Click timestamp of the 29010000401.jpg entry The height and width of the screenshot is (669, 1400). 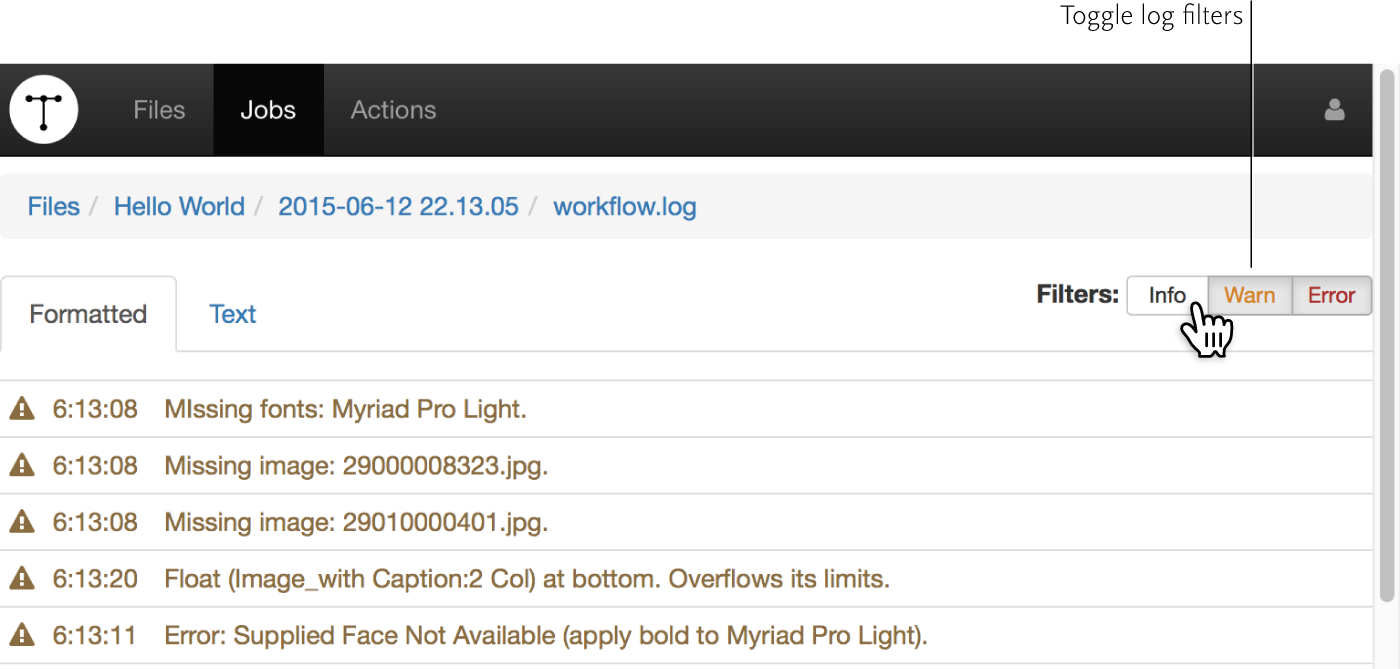(95, 522)
